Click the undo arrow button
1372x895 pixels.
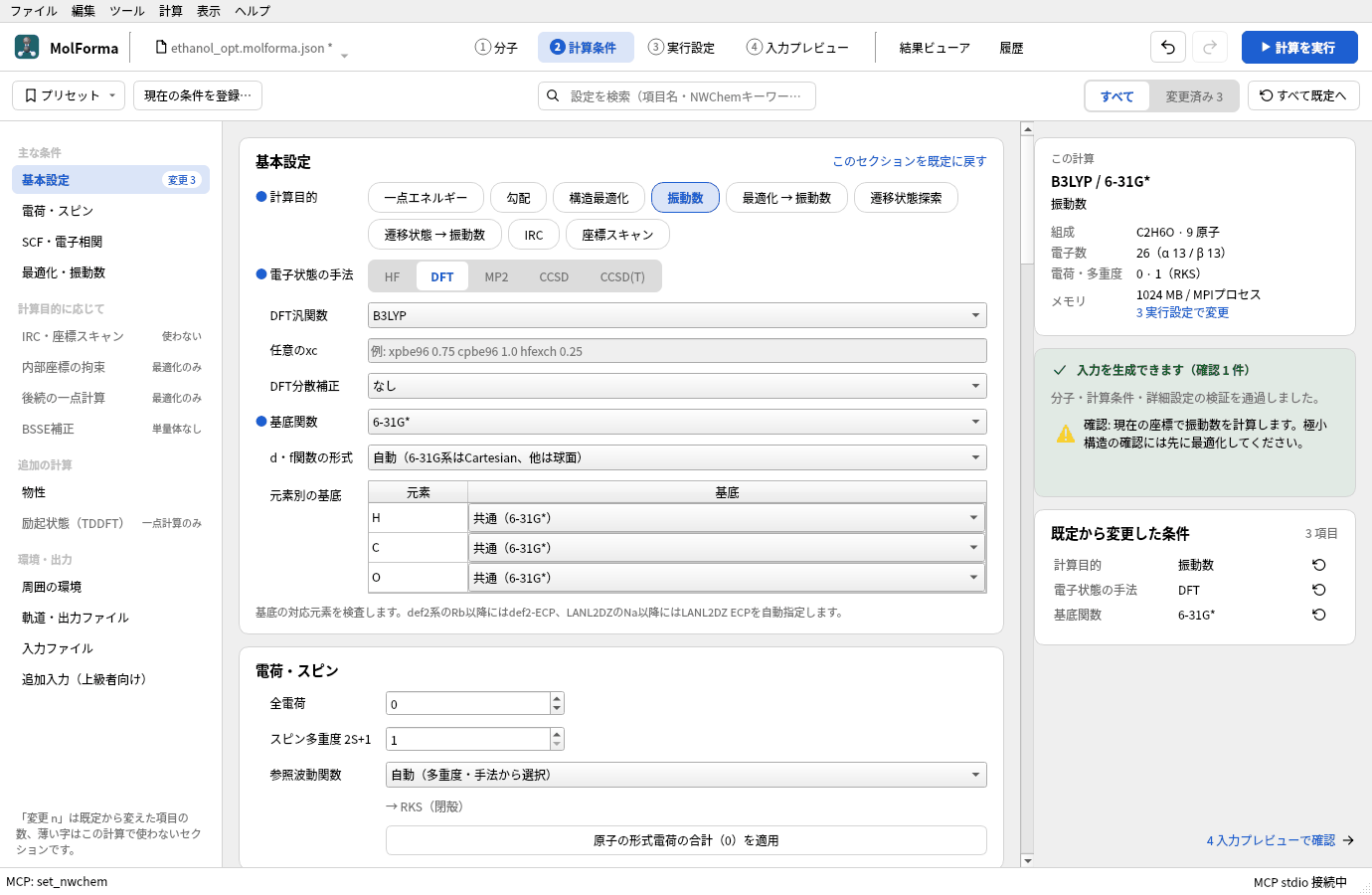[1168, 47]
